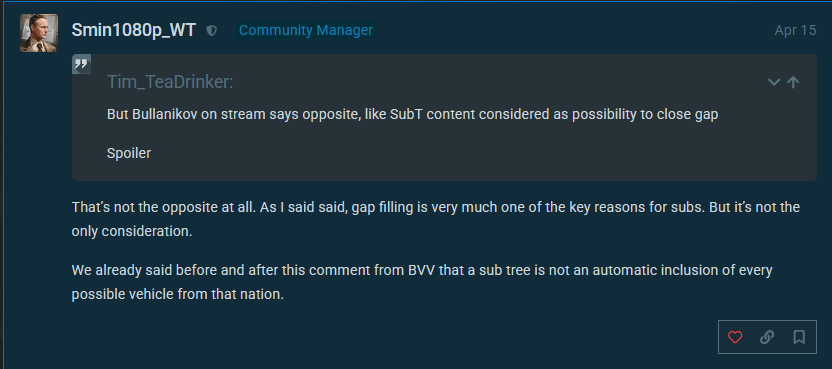Like this post with the heart icon

coord(735,337)
